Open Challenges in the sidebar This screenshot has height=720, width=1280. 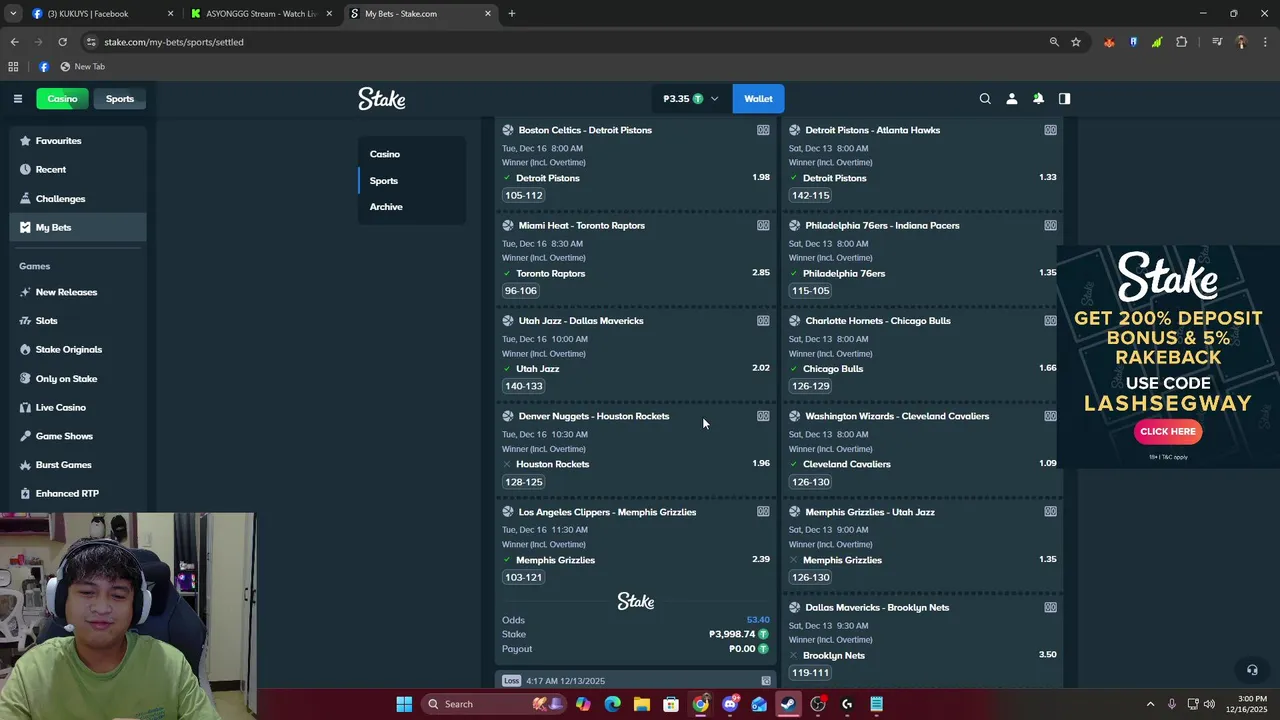click(x=78, y=199)
